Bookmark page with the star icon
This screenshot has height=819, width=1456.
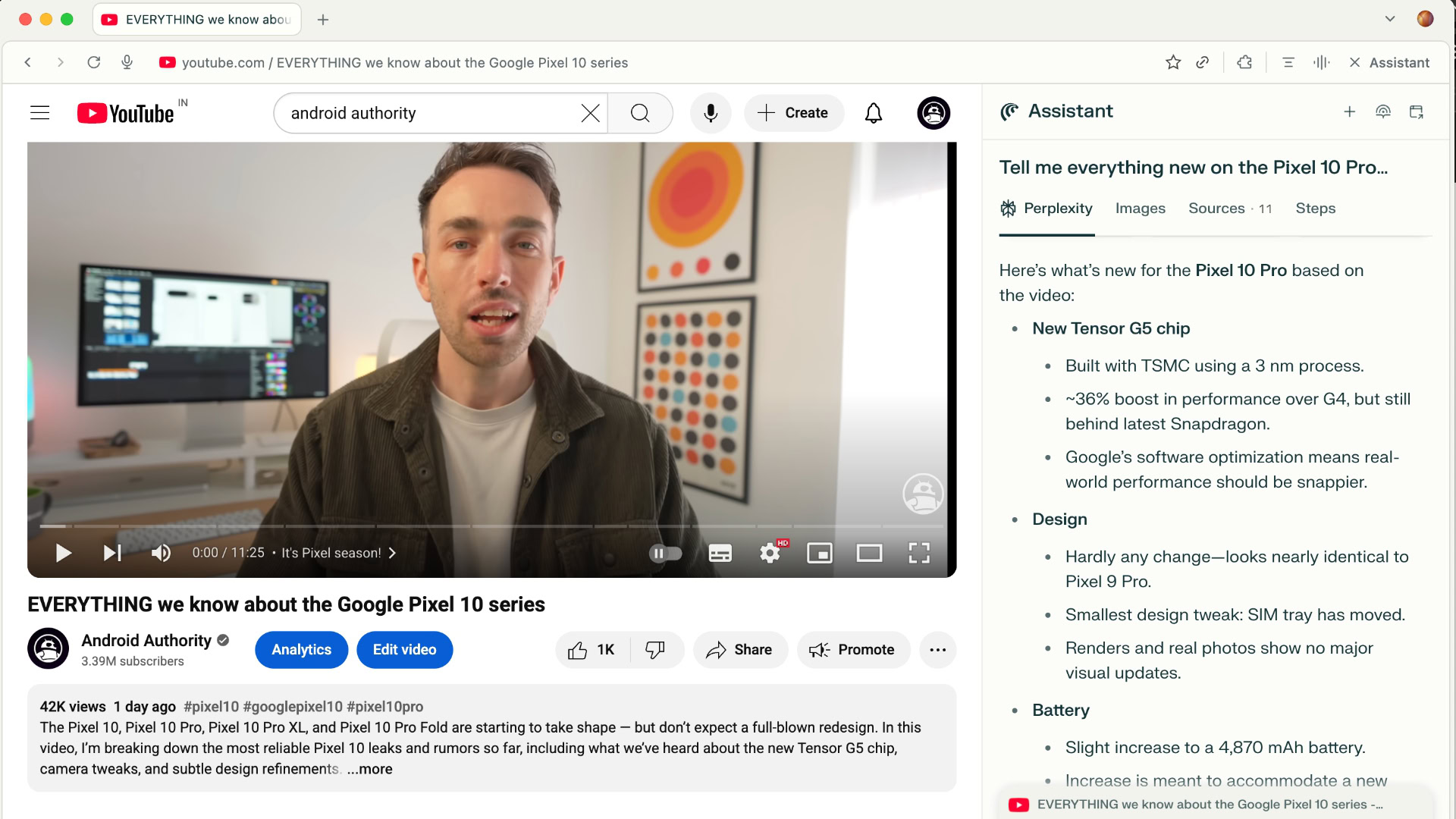[x=1173, y=62]
